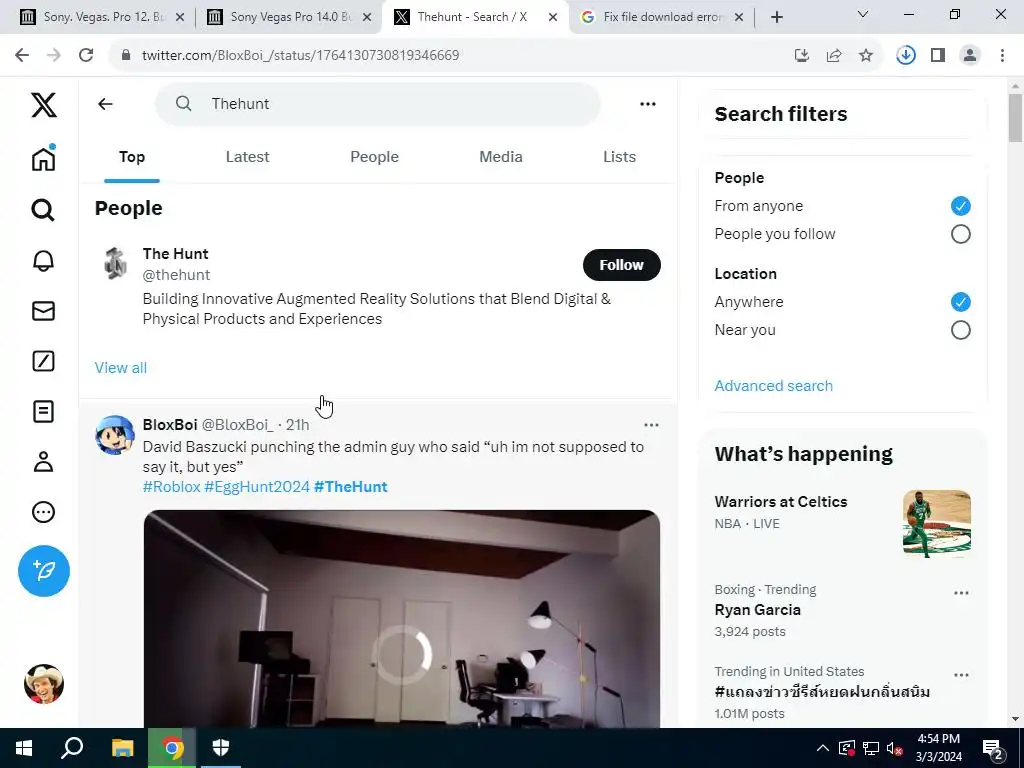
Task: Switch to Sony Vegas Pro 14.0 tab
Action: (288, 17)
